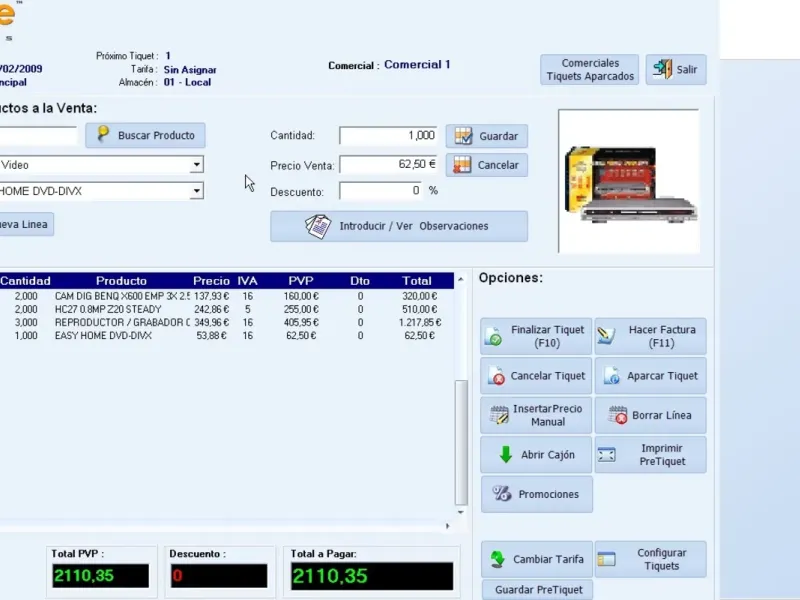This screenshot has height=600, width=800.
Task: Open the Video category dropdown
Action: [x=196, y=165]
